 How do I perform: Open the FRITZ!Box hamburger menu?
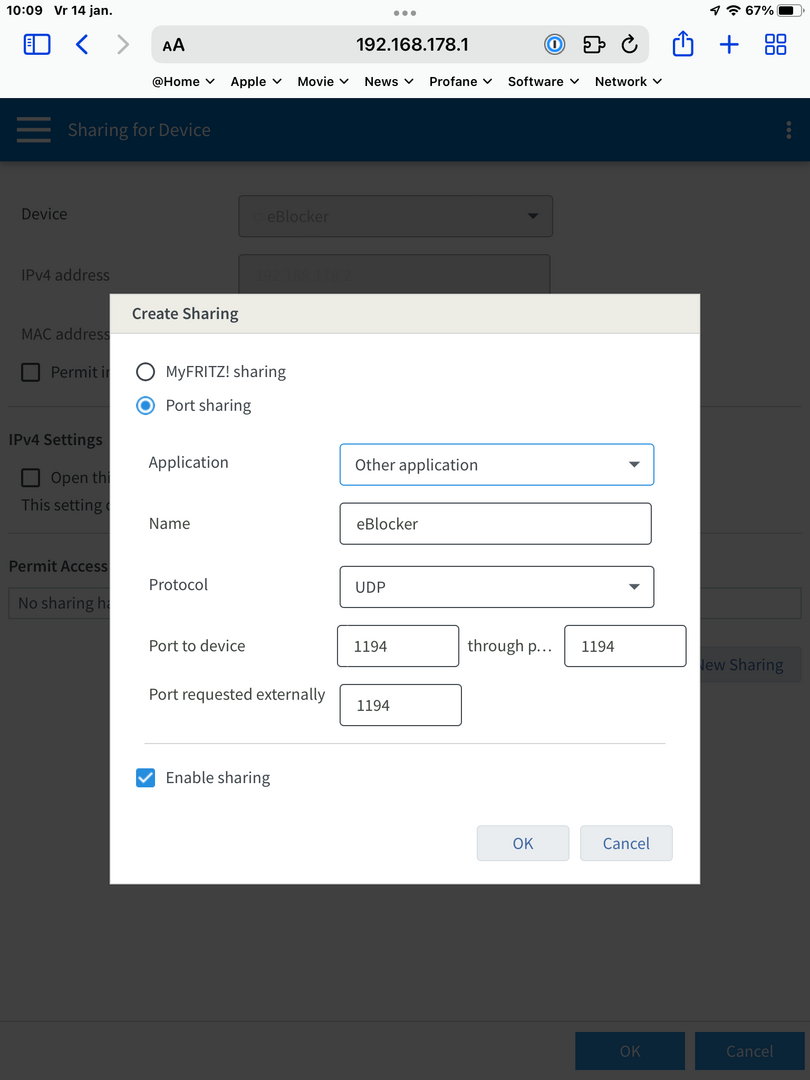(x=34, y=129)
